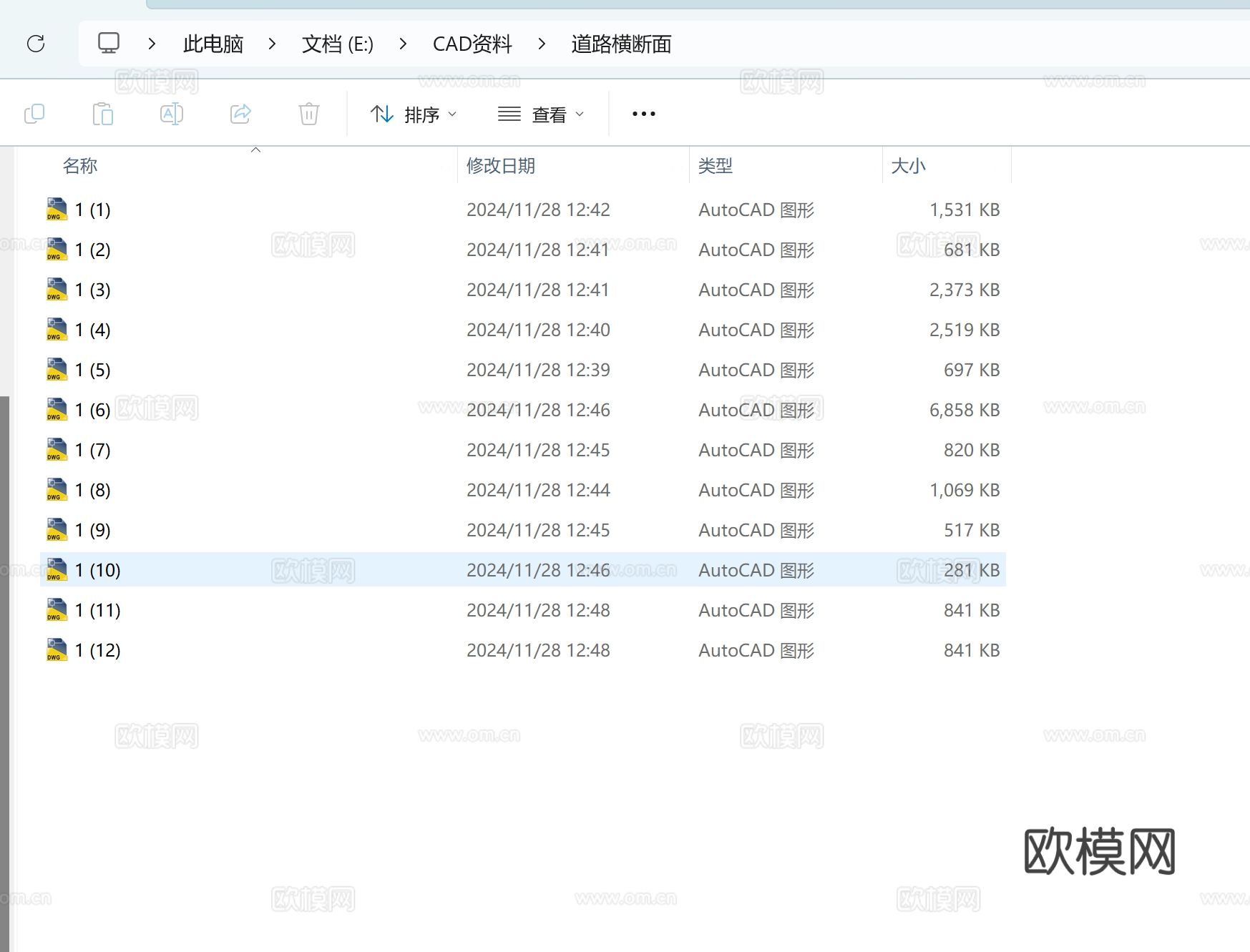The width and height of the screenshot is (1250, 952).
Task: Expand chevron after CAD资料 in breadcrumb
Action: click(x=542, y=44)
